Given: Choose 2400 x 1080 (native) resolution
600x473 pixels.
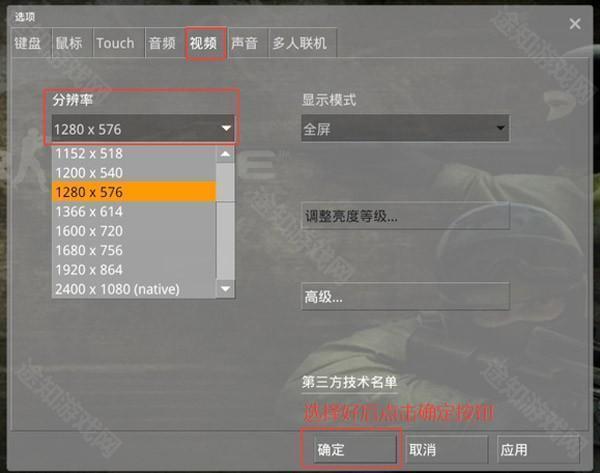Looking at the screenshot, I should pos(134,289).
